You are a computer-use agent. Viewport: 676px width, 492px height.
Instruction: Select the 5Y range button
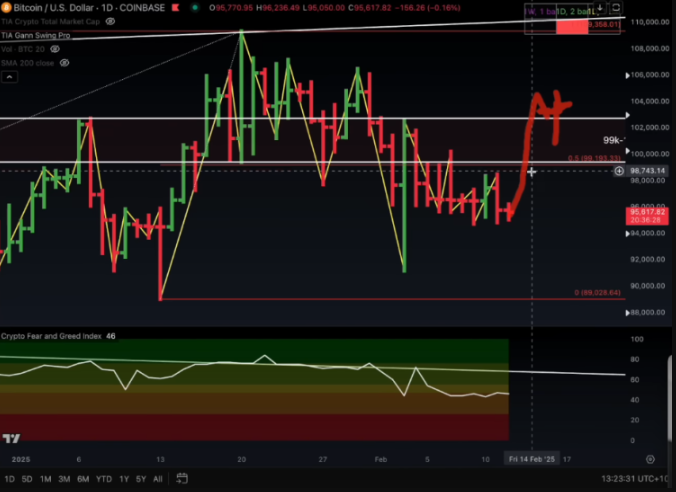[141, 479]
